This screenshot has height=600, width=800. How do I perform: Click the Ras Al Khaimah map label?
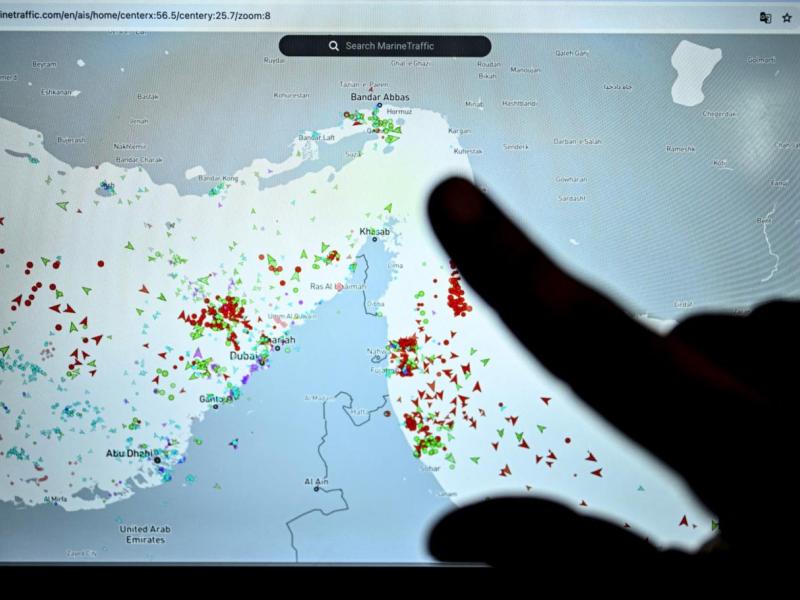point(338,287)
